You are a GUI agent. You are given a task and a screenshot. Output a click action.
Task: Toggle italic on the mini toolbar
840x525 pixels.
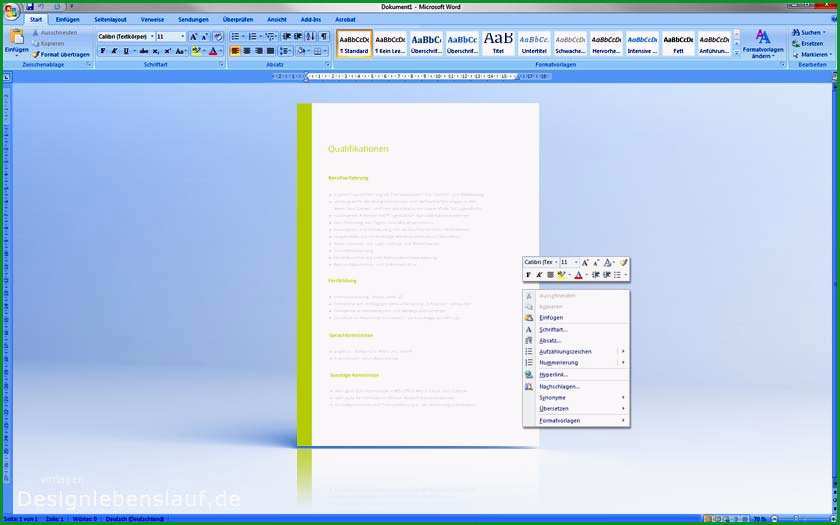pyautogui.click(x=539, y=275)
